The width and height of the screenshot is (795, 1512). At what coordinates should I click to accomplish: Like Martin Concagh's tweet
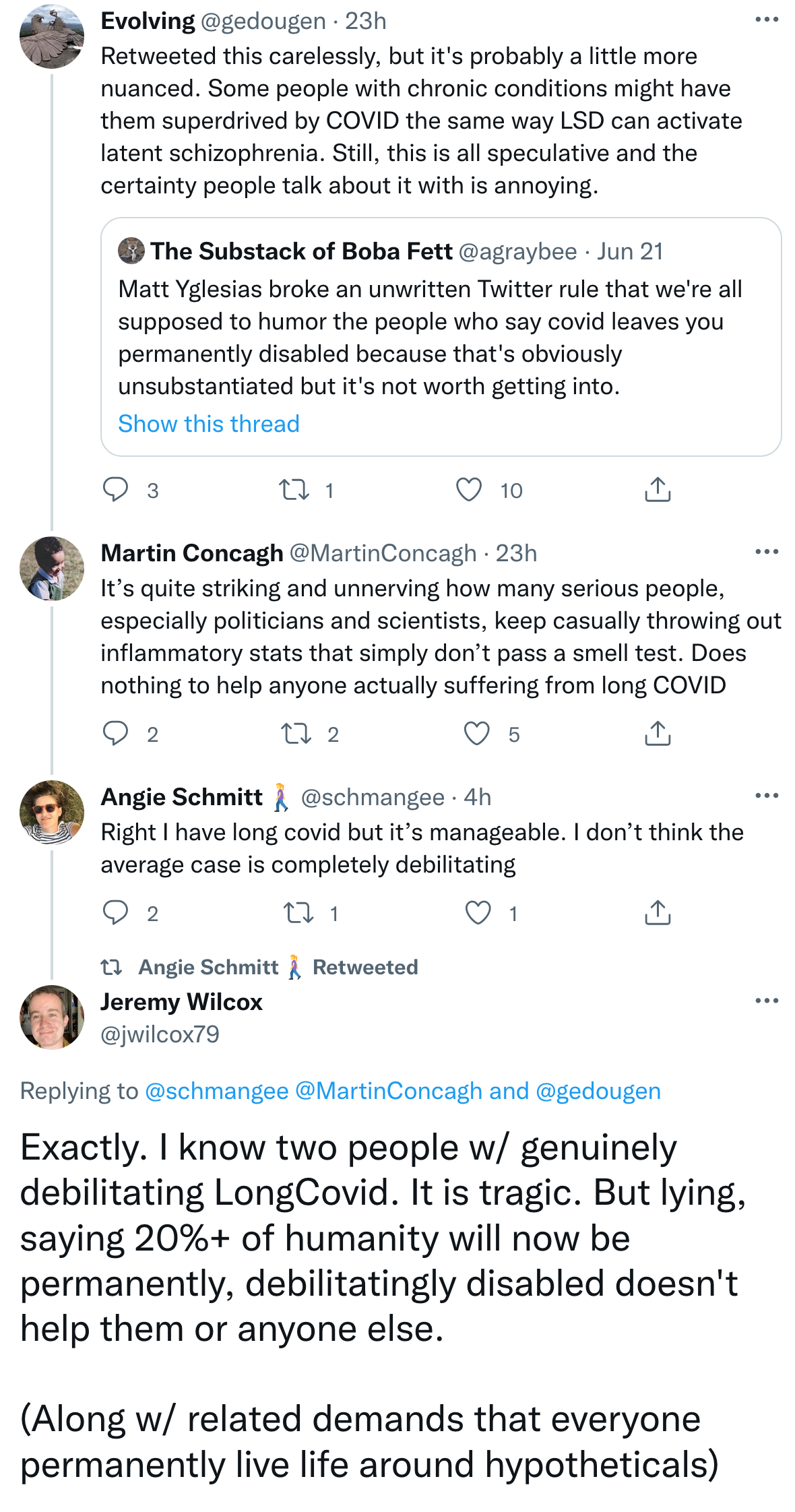coord(477,734)
